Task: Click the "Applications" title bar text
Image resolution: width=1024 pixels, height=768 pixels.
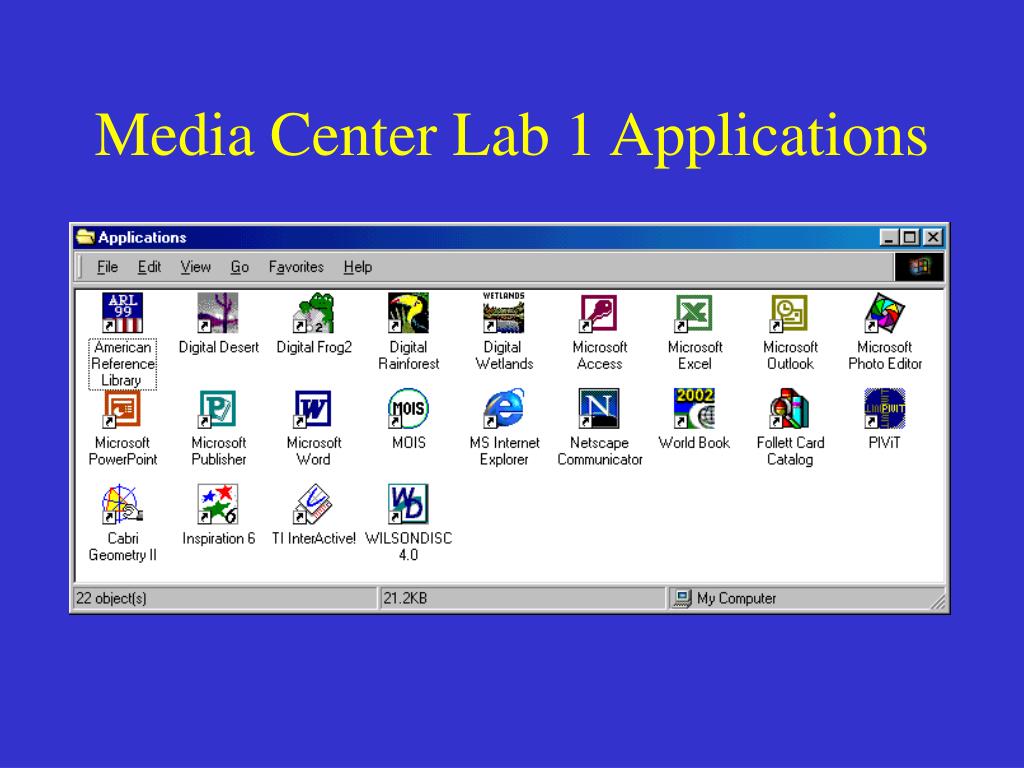Action: [x=142, y=237]
